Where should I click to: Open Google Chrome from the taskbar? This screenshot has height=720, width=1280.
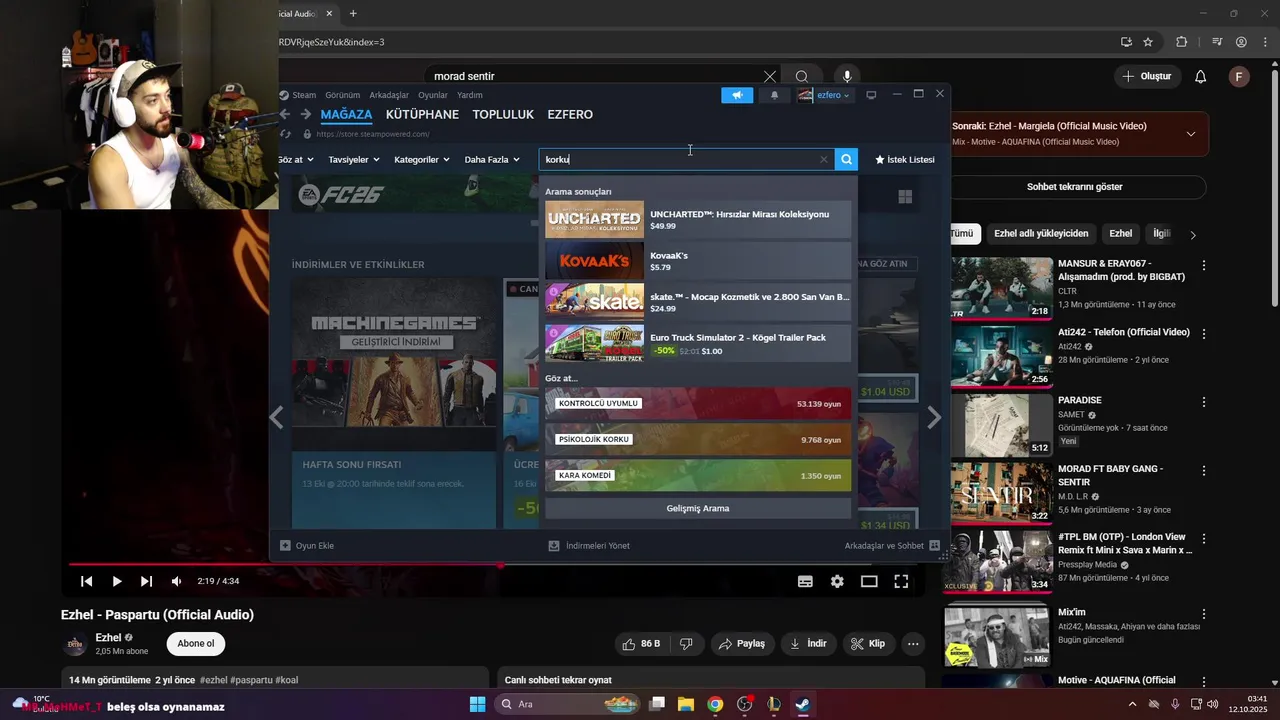point(715,704)
